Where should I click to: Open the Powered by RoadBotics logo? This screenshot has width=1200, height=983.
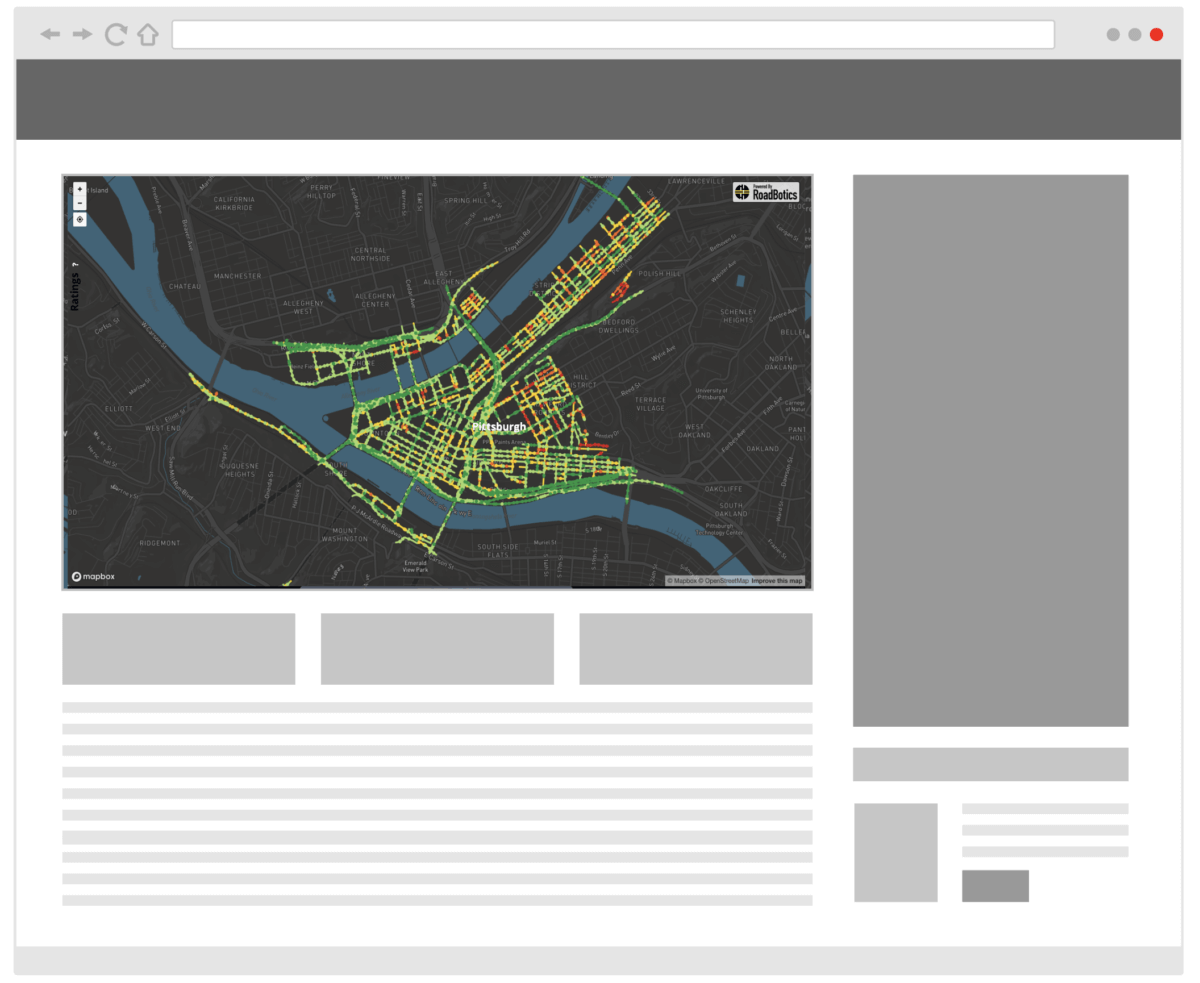[766, 192]
